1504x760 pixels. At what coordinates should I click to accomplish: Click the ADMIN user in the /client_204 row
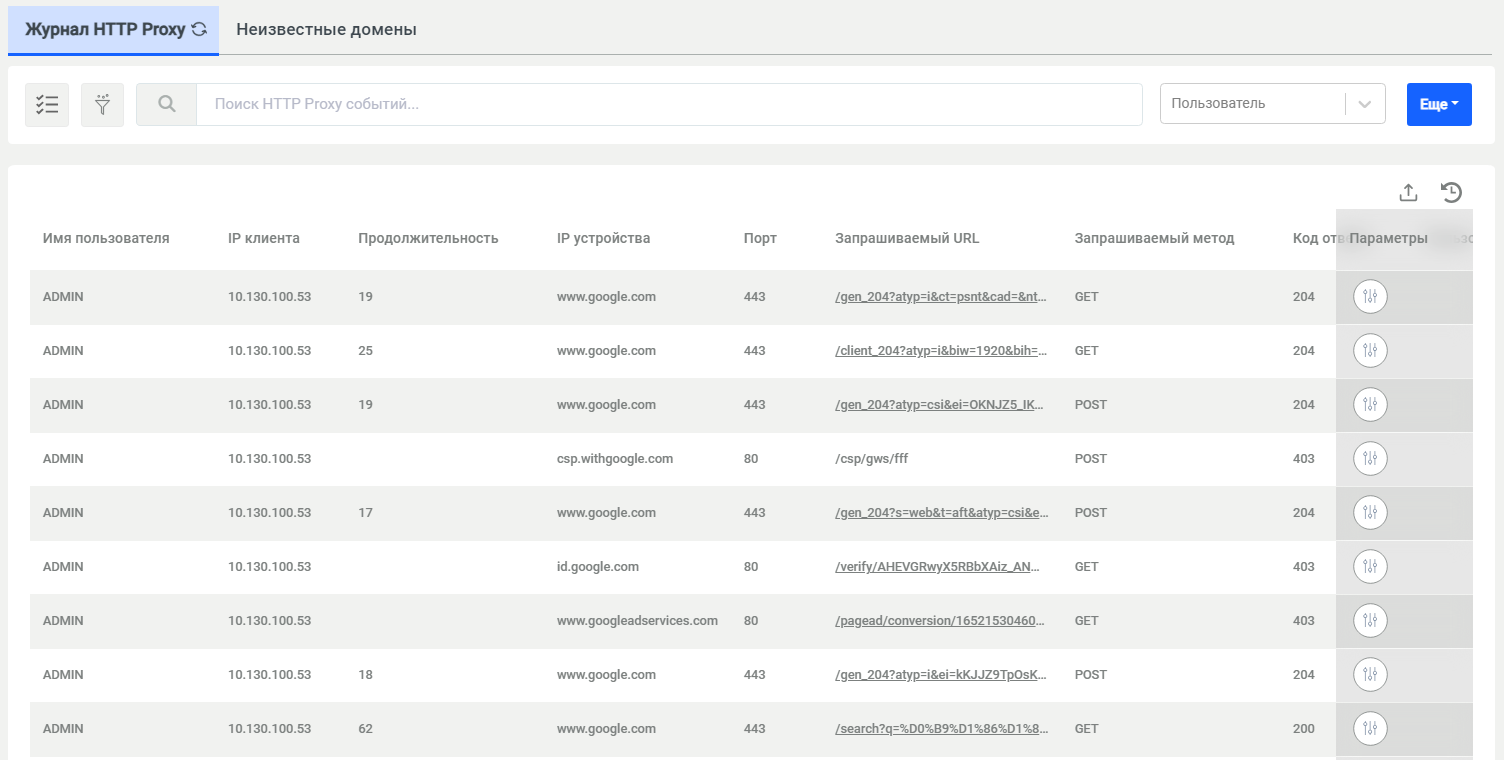(x=63, y=351)
